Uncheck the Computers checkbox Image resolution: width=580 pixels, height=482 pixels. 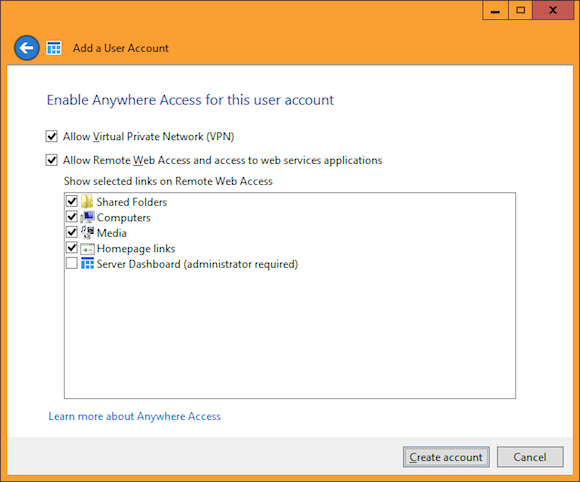coord(72,217)
